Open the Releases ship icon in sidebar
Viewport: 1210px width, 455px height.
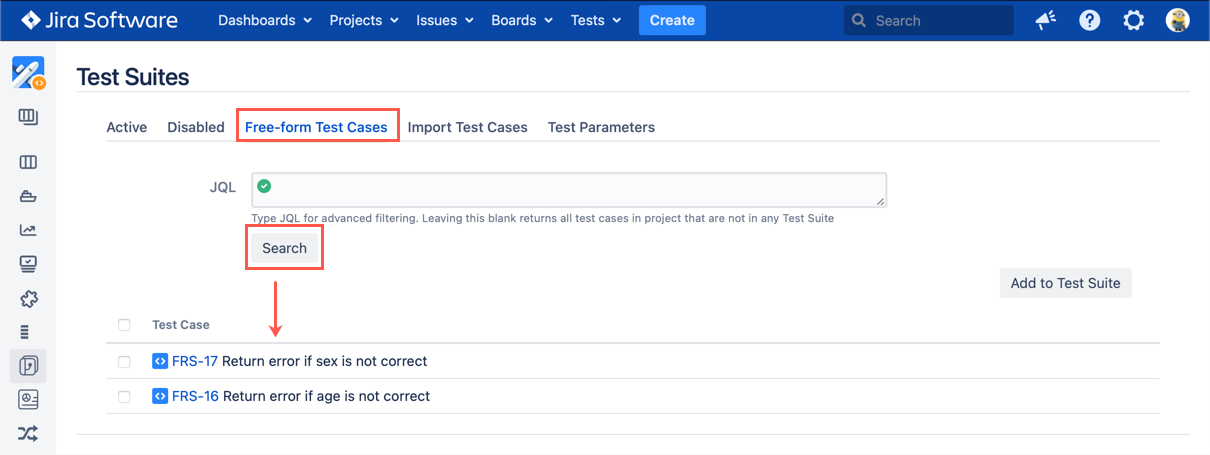pyautogui.click(x=28, y=196)
